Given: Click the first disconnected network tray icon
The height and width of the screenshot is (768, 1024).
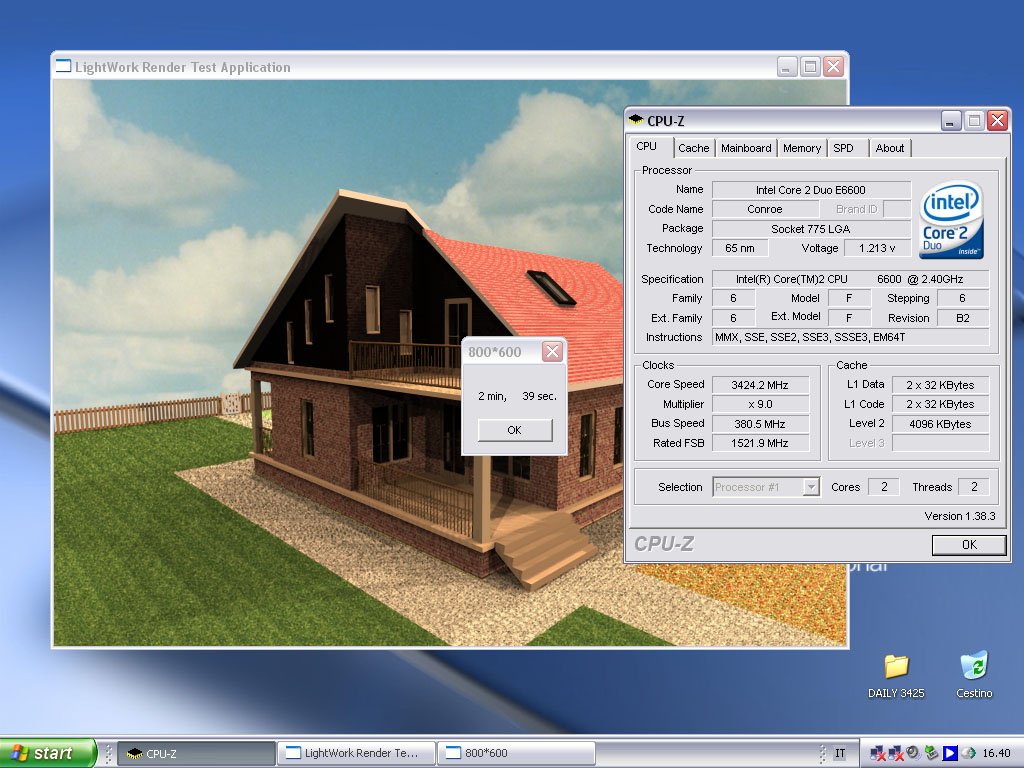Looking at the screenshot, I should click(x=878, y=753).
